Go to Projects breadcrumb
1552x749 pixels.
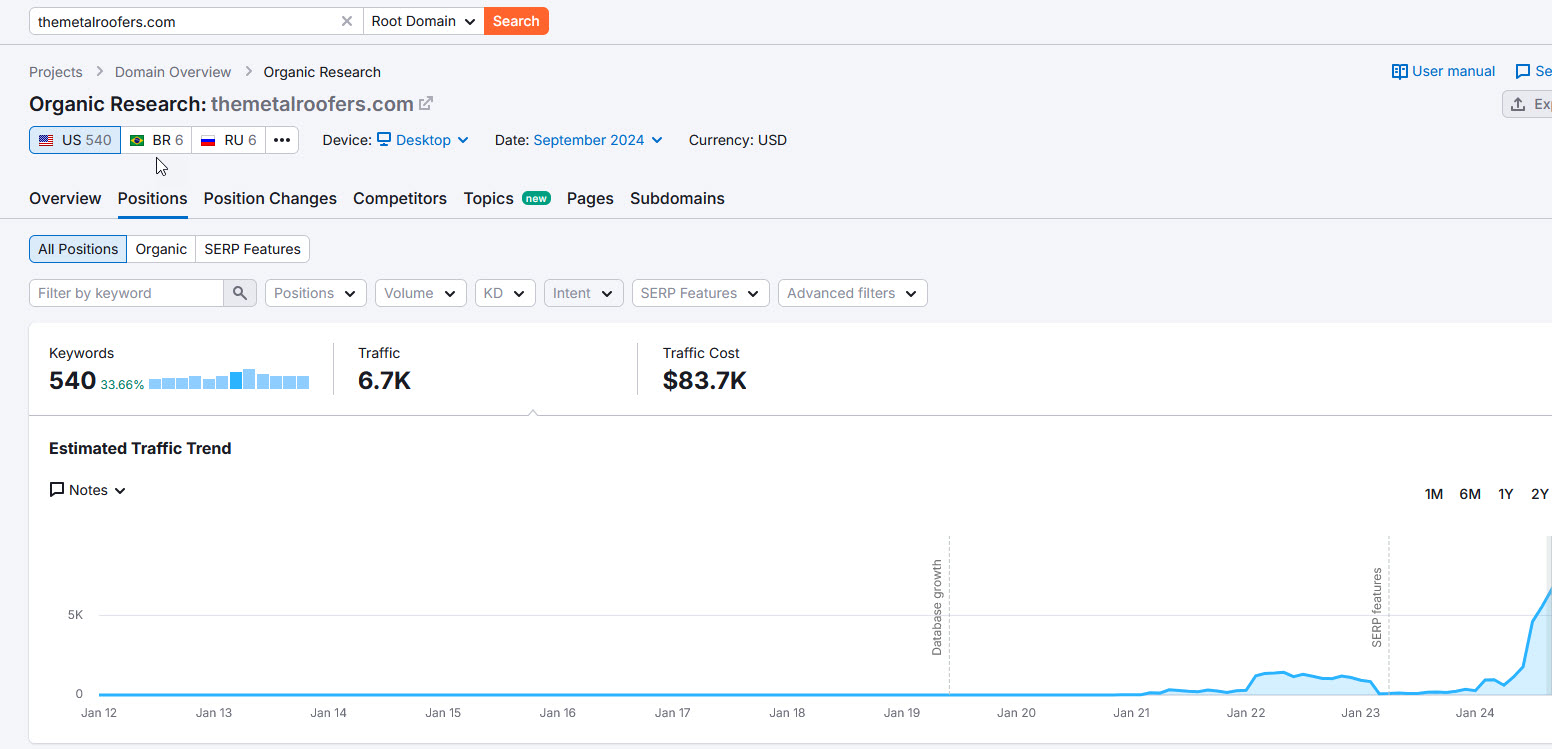coord(56,72)
